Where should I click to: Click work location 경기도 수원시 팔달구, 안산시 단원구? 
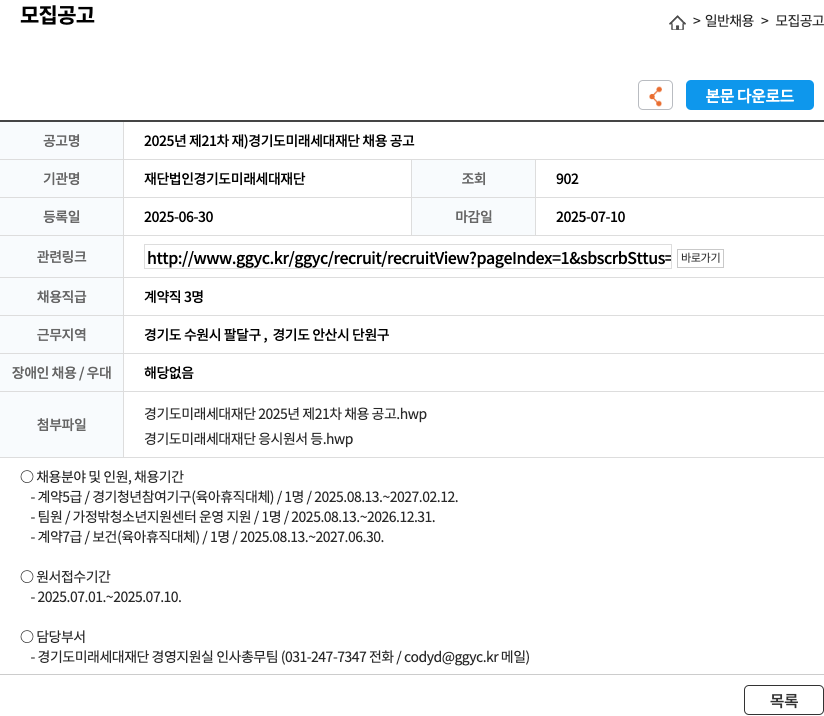pos(266,335)
